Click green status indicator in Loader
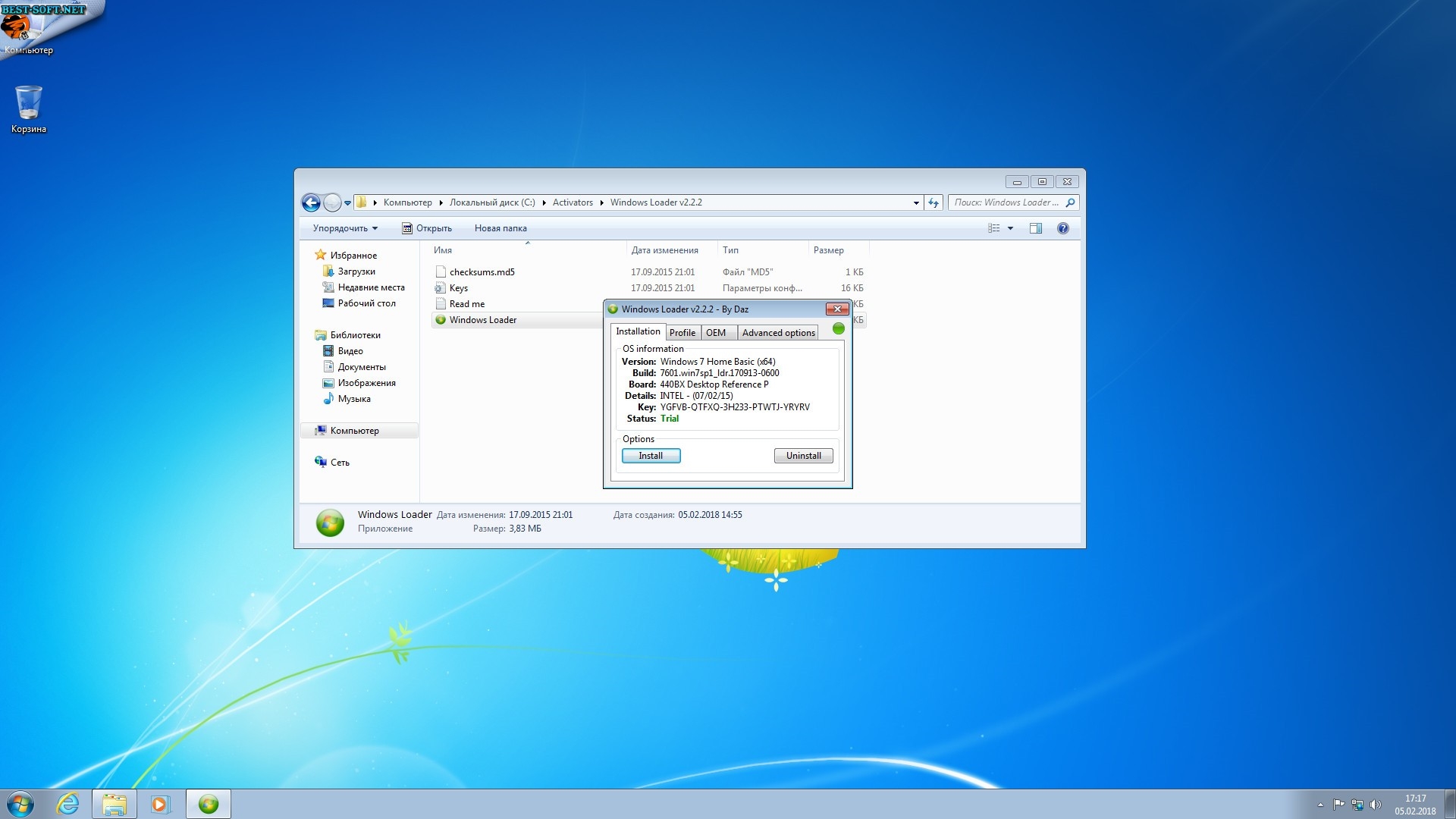Image resolution: width=1456 pixels, height=819 pixels. click(x=839, y=329)
